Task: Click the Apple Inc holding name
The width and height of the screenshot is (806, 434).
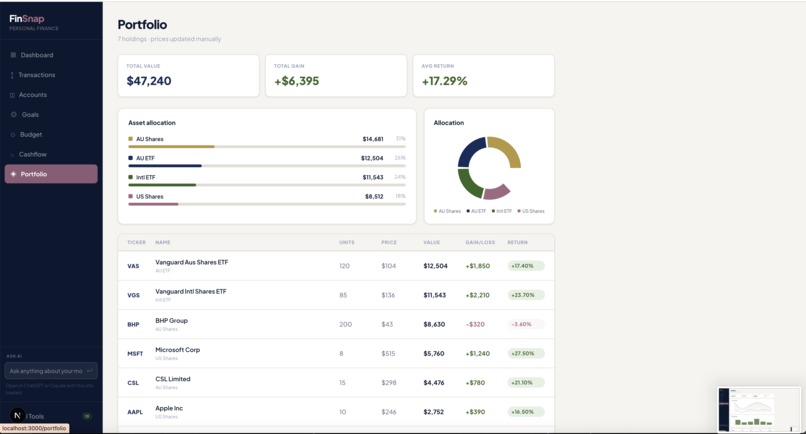Action: pos(169,409)
